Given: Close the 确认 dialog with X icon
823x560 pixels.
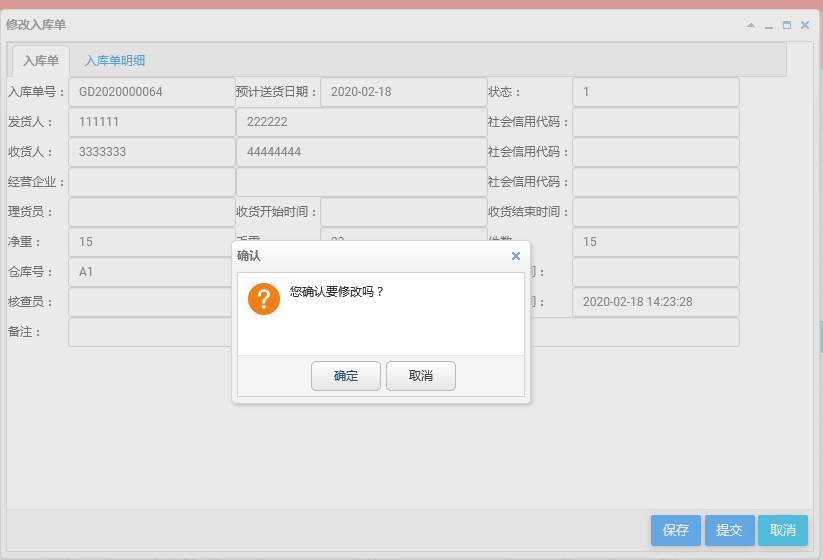Looking at the screenshot, I should pos(516,256).
